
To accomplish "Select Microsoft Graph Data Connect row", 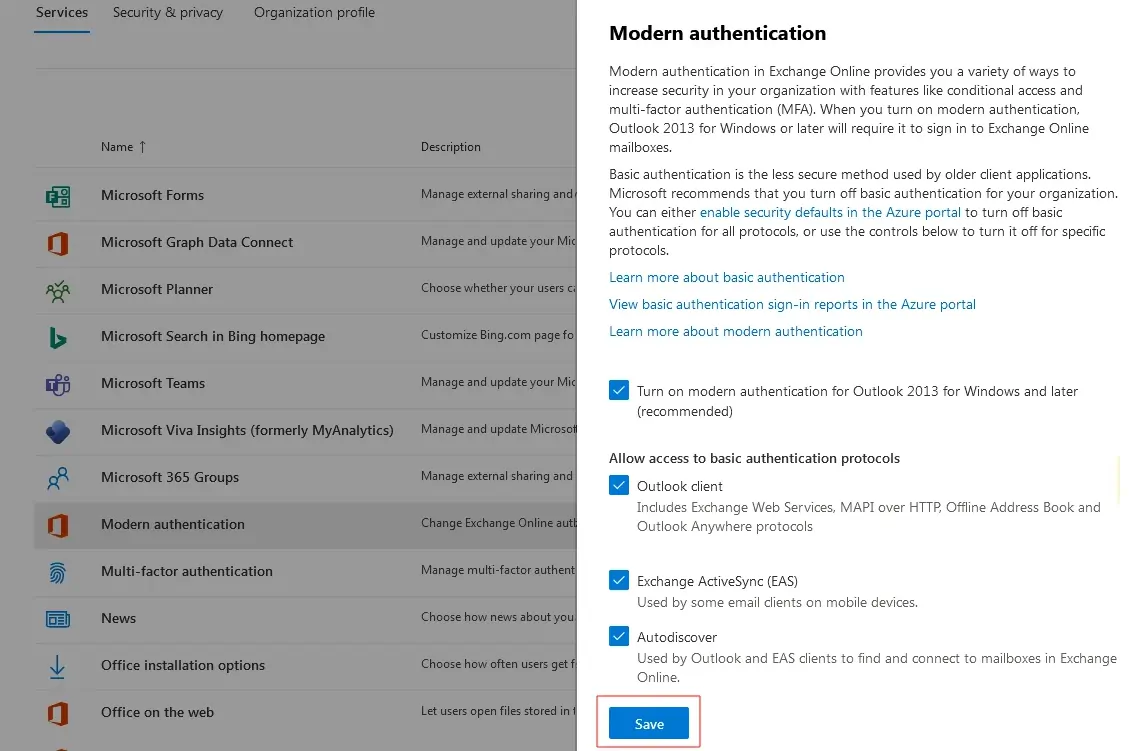I will [197, 242].
